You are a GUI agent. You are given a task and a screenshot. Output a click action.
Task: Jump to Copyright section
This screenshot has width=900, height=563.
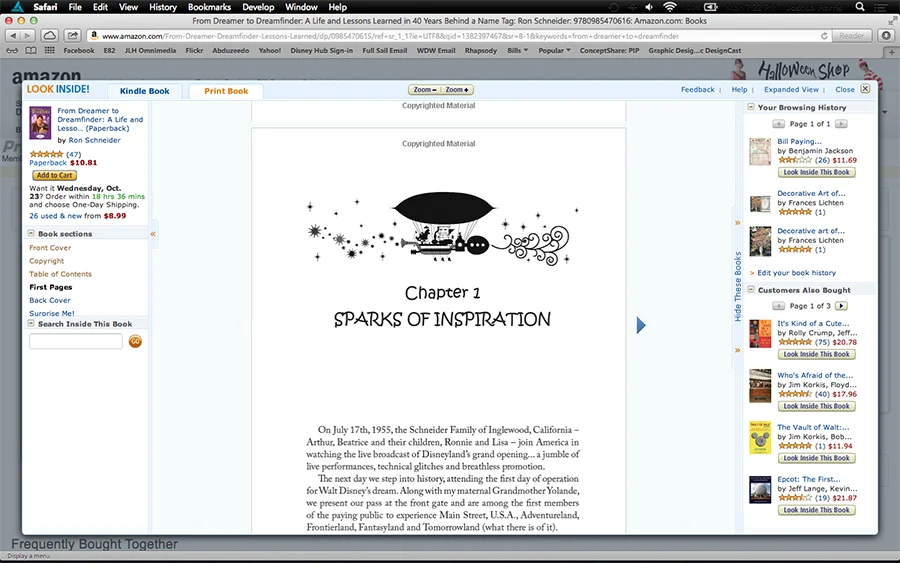pyautogui.click(x=46, y=261)
